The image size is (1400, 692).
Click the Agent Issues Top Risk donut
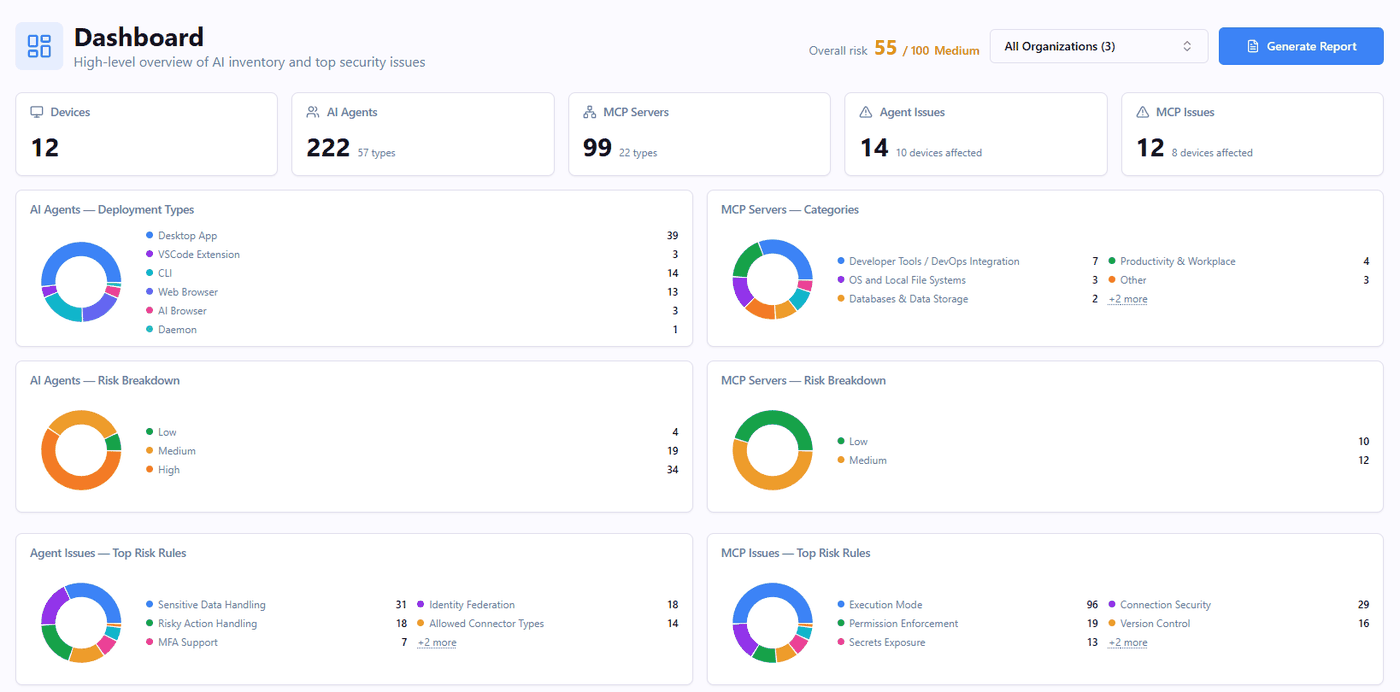pyautogui.click(x=81, y=623)
